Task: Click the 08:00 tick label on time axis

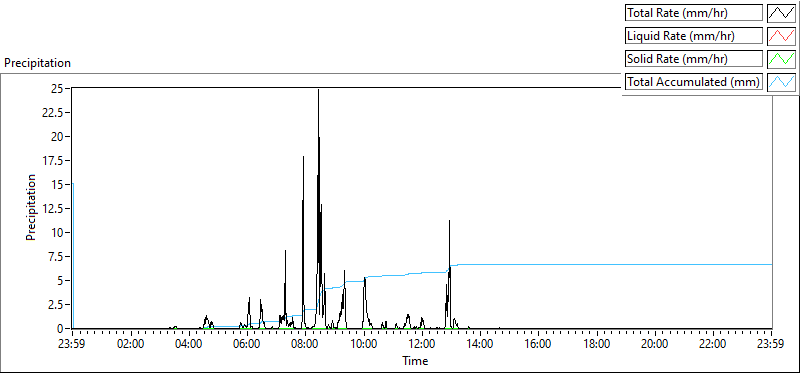Action: (x=306, y=343)
